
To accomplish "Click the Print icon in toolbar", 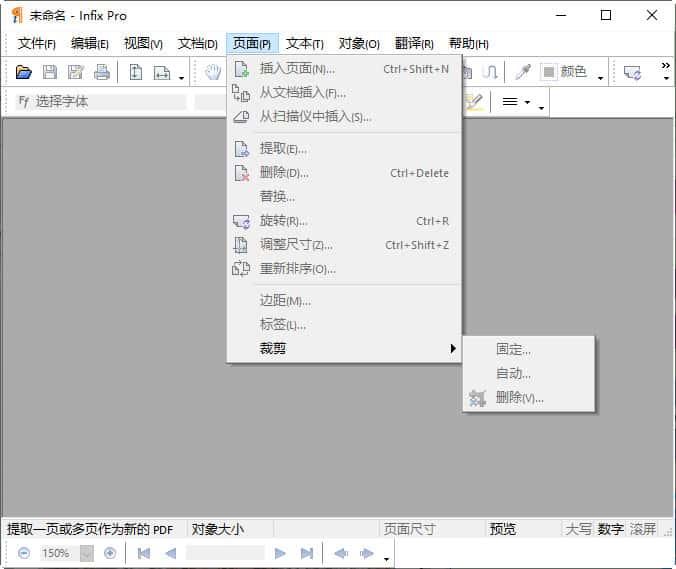I will click(x=102, y=72).
